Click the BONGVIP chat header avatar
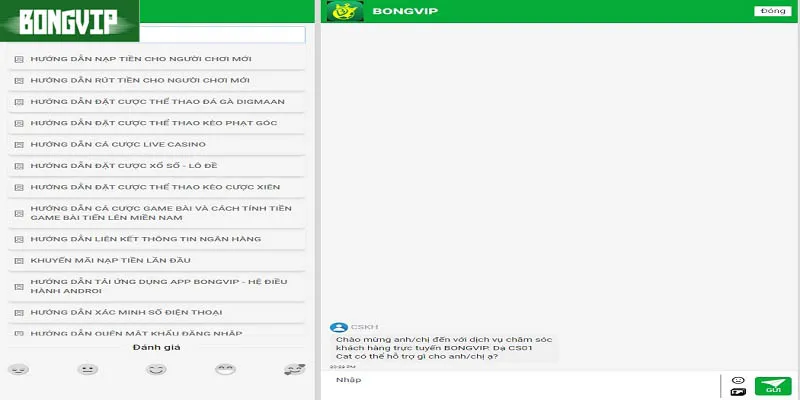The image size is (800, 400). point(345,11)
